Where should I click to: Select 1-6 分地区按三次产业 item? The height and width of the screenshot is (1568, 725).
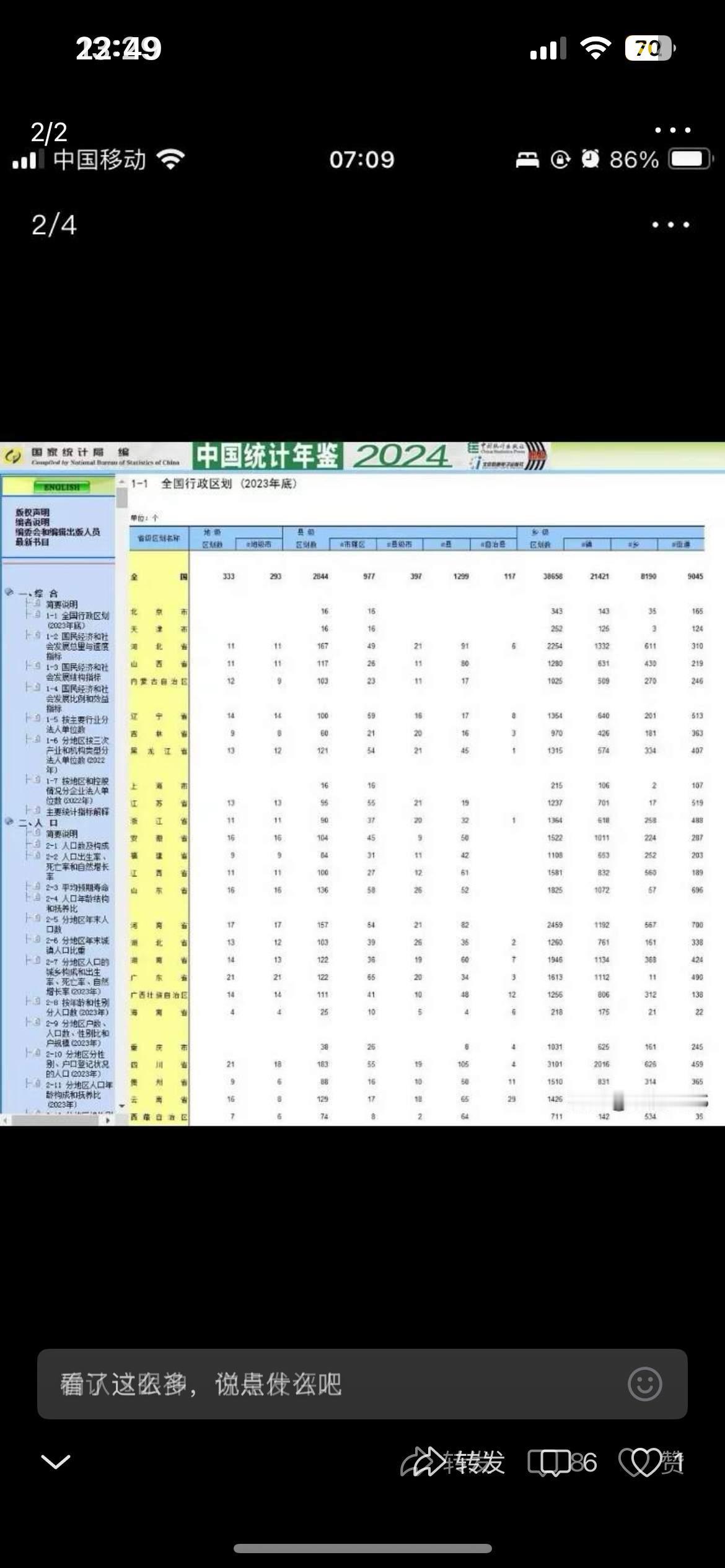[77, 754]
